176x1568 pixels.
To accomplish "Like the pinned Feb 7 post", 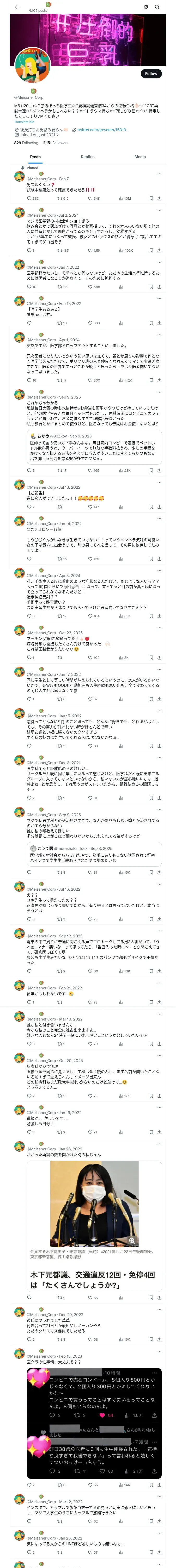I will (x=90, y=198).
